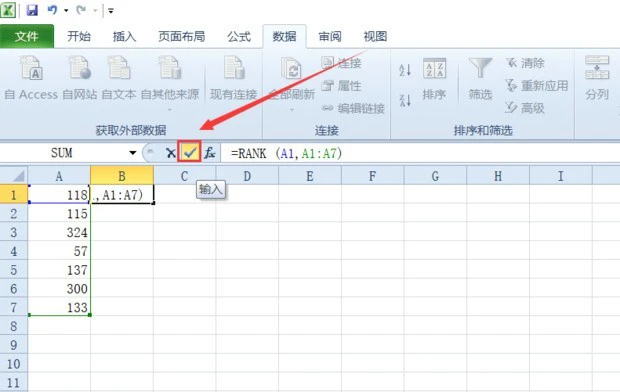Viewport: 620px width, 392px height.
Task: Switch to the 页面布局 tab
Action: (181, 36)
